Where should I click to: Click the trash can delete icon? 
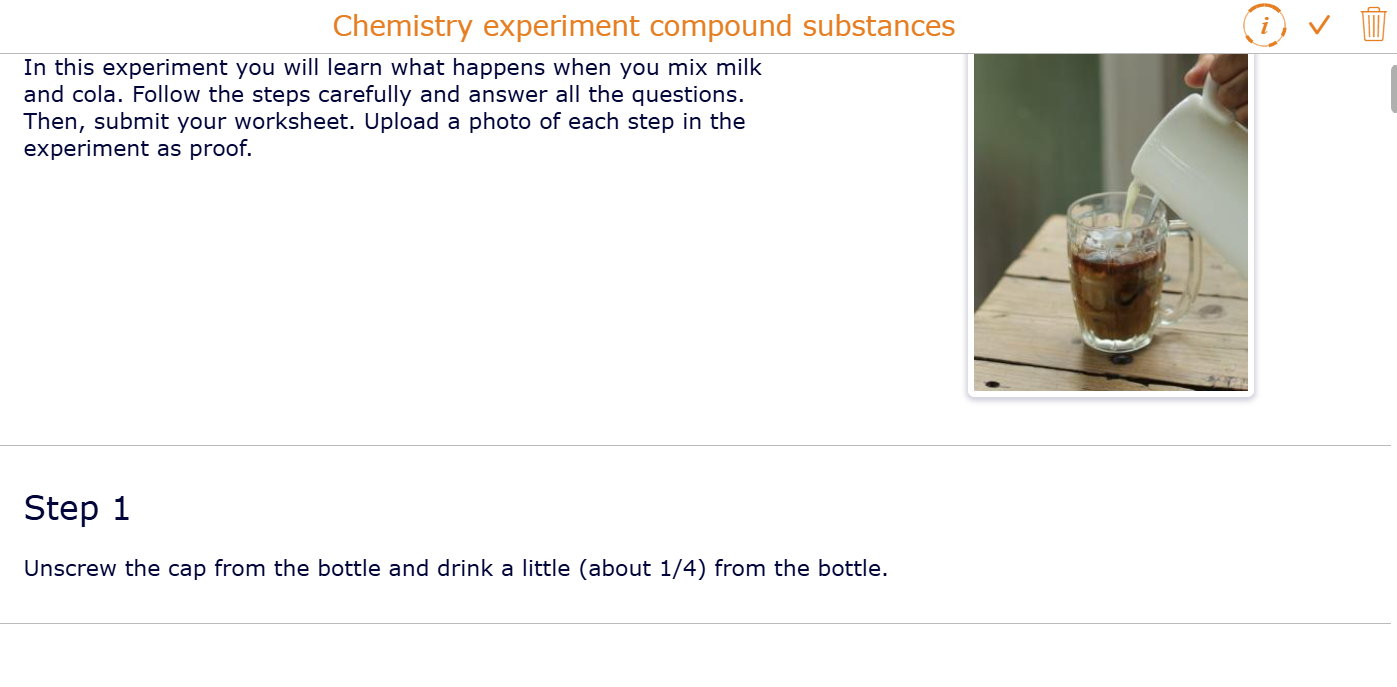1373,25
